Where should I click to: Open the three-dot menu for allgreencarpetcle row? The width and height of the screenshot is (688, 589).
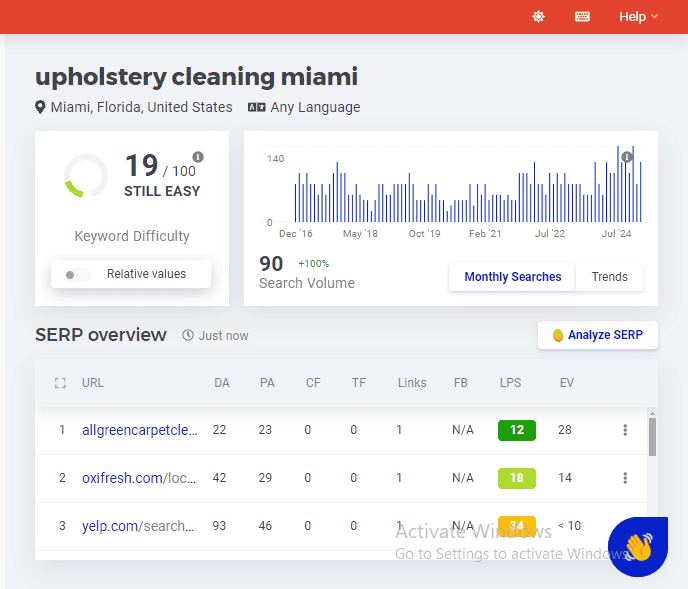point(625,430)
